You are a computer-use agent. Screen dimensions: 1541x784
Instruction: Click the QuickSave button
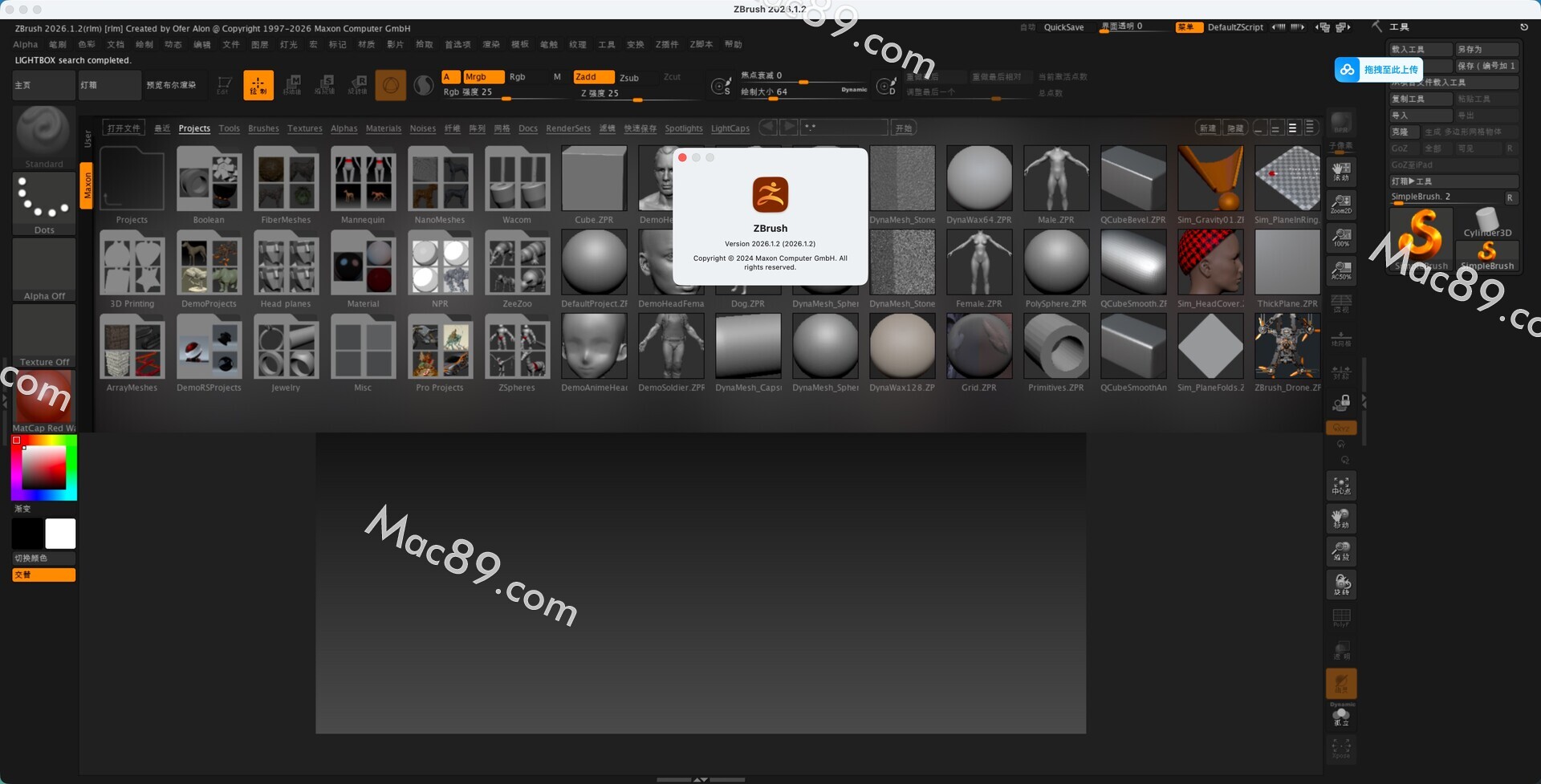1063,27
